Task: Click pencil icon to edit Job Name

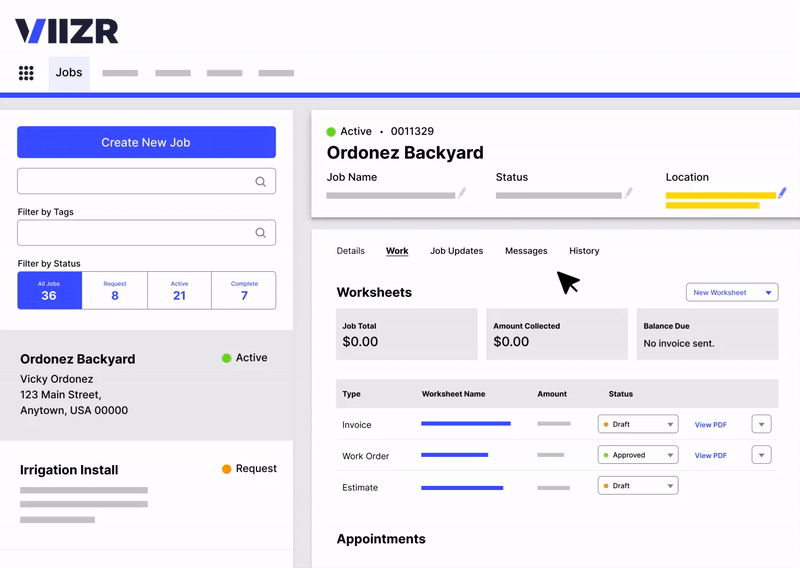Action: click(462, 193)
